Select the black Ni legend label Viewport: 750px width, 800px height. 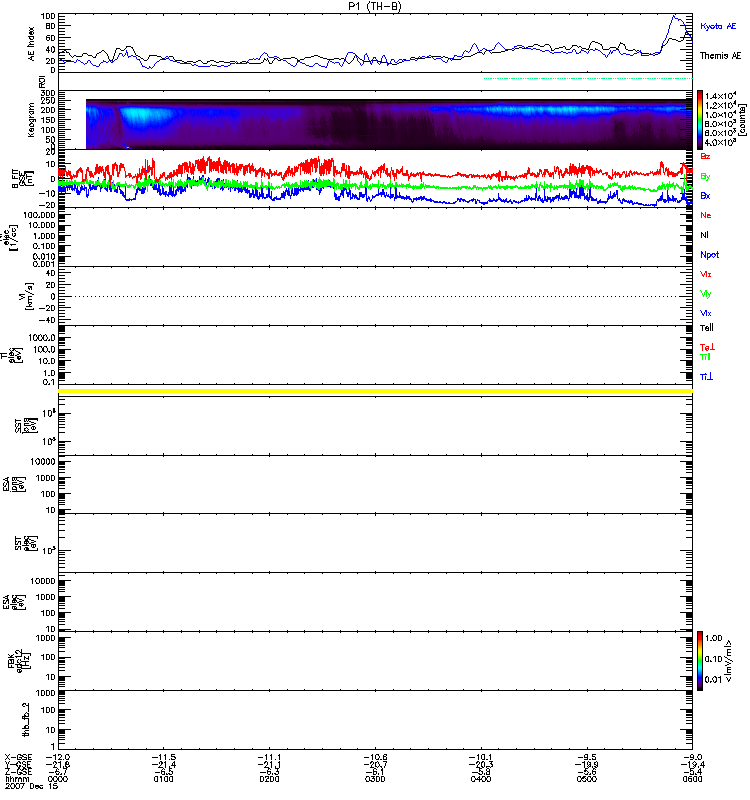(704, 235)
